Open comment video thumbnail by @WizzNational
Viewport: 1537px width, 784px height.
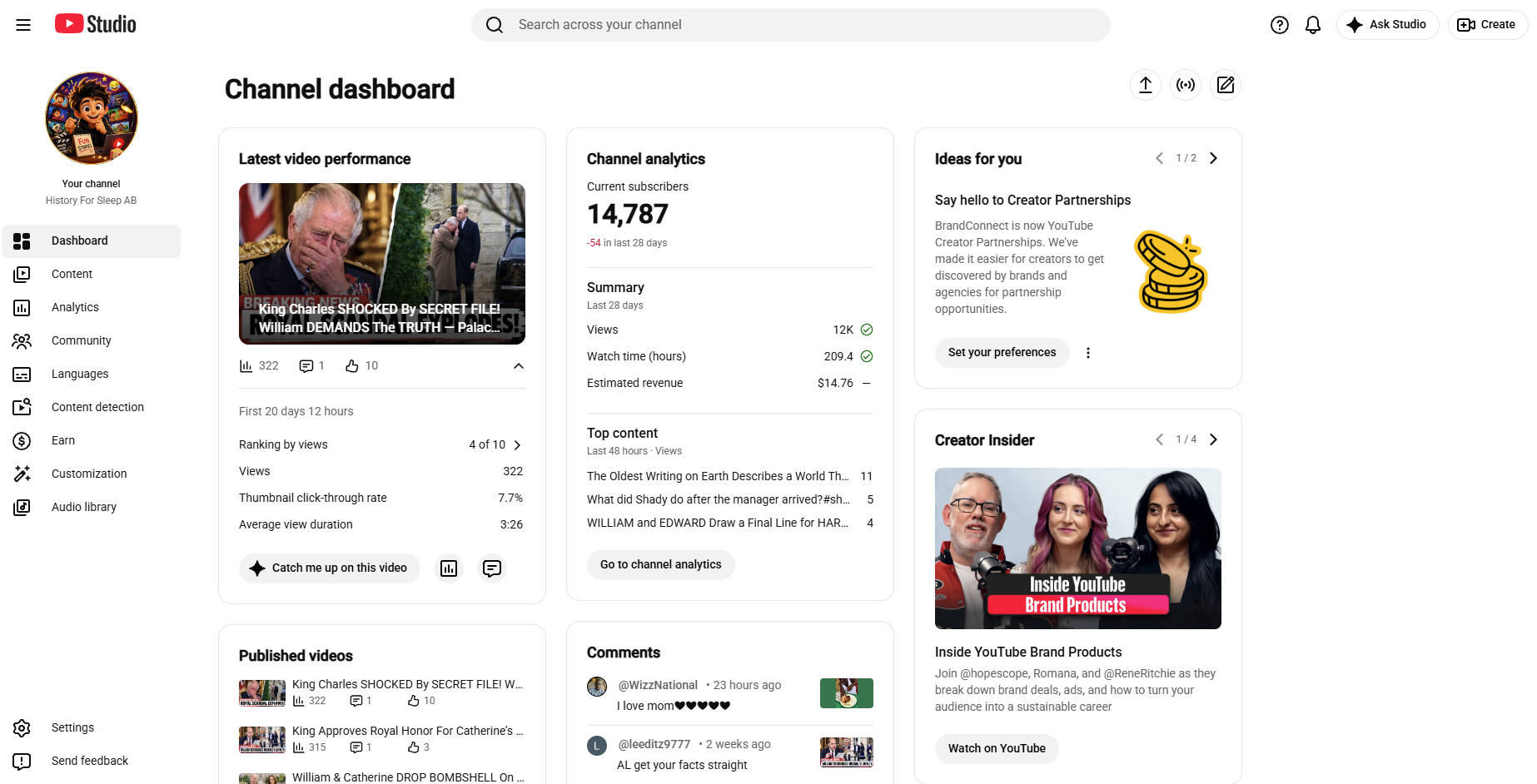pyautogui.click(x=847, y=693)
